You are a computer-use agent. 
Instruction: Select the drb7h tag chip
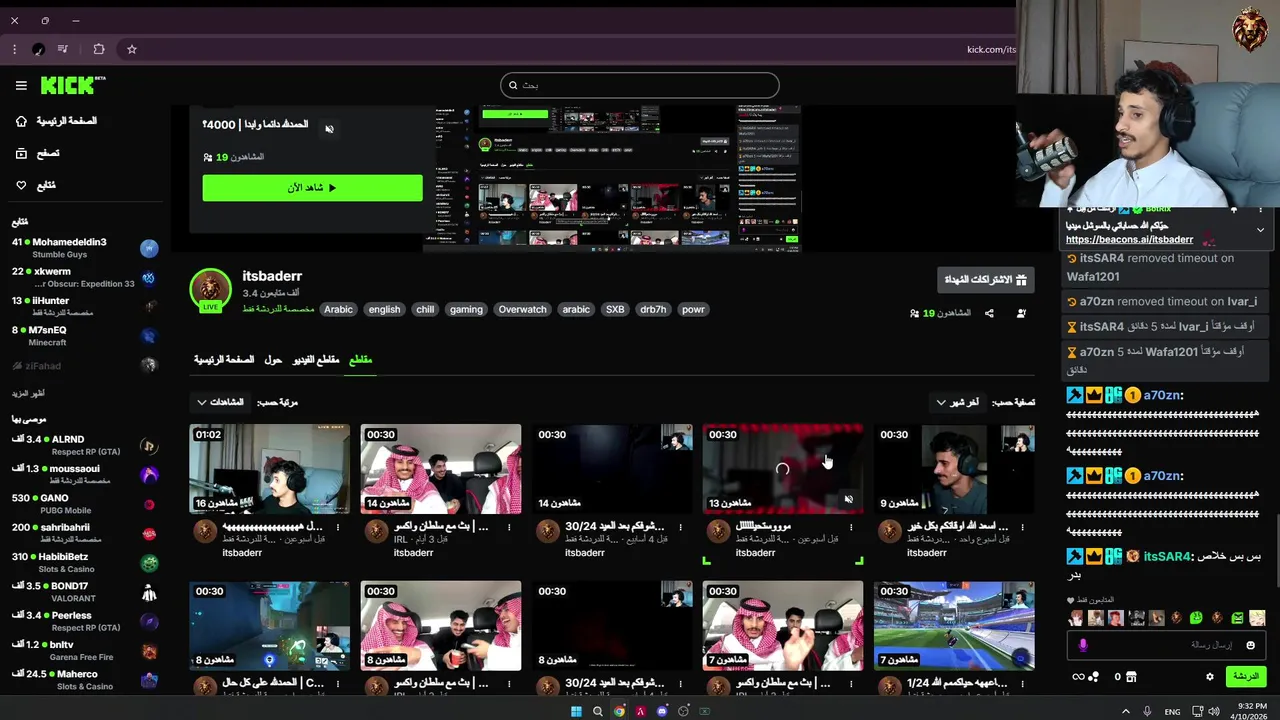[x=653, y=310]
